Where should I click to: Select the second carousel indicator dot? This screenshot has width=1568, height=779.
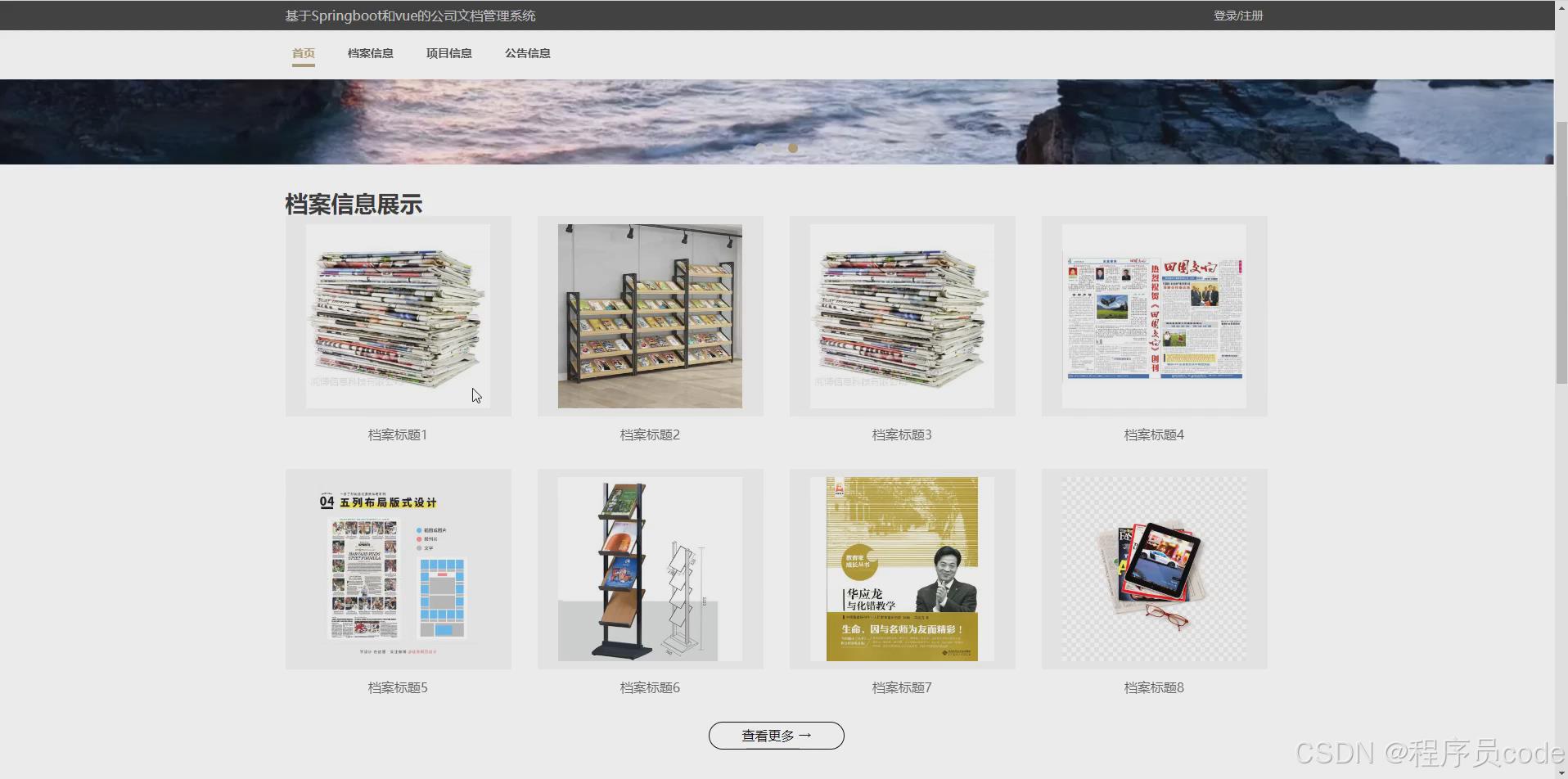(777, 148)
